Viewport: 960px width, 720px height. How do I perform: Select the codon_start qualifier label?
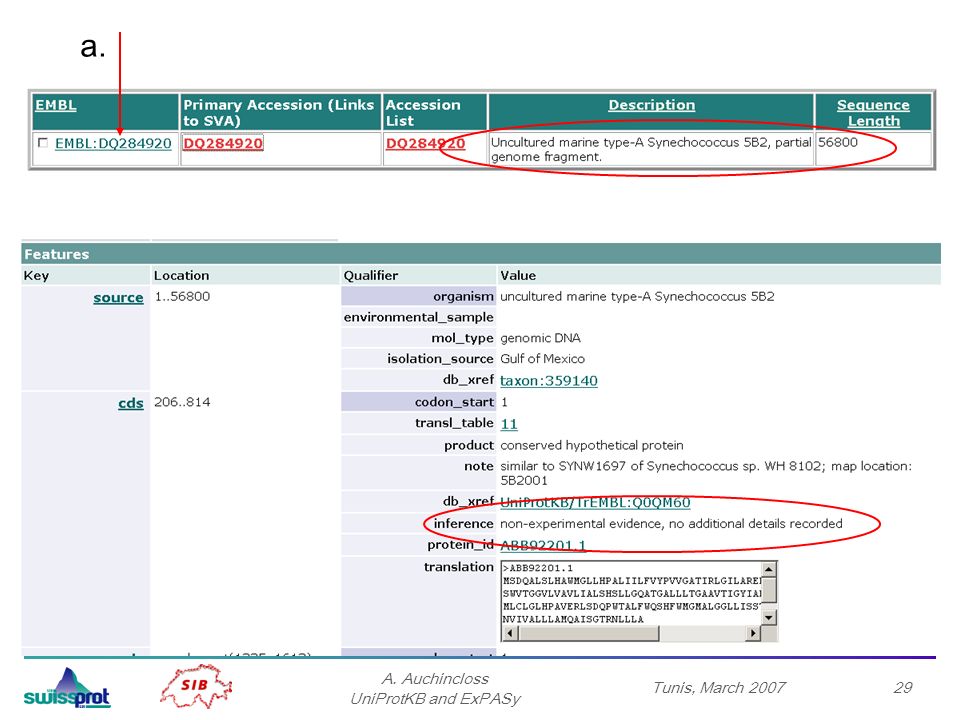pos(454,402)
